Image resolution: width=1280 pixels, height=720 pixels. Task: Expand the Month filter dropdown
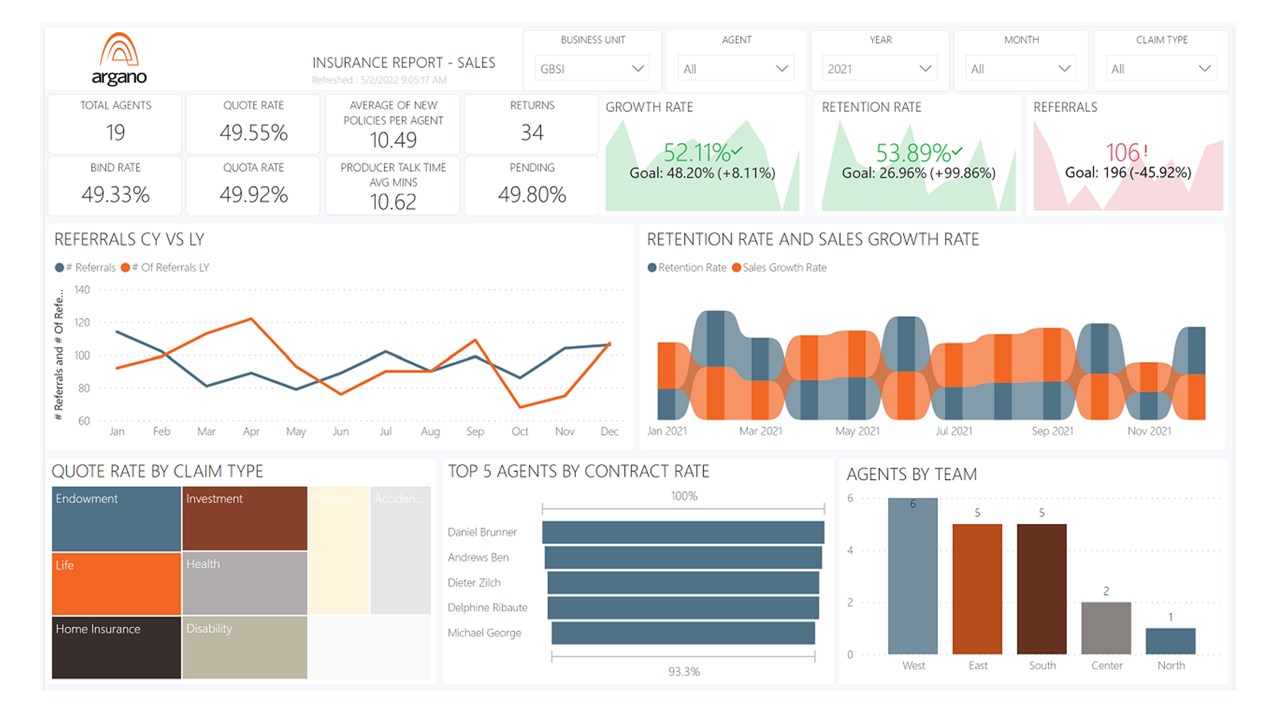pyautogui.click(x=1021, y=69)
